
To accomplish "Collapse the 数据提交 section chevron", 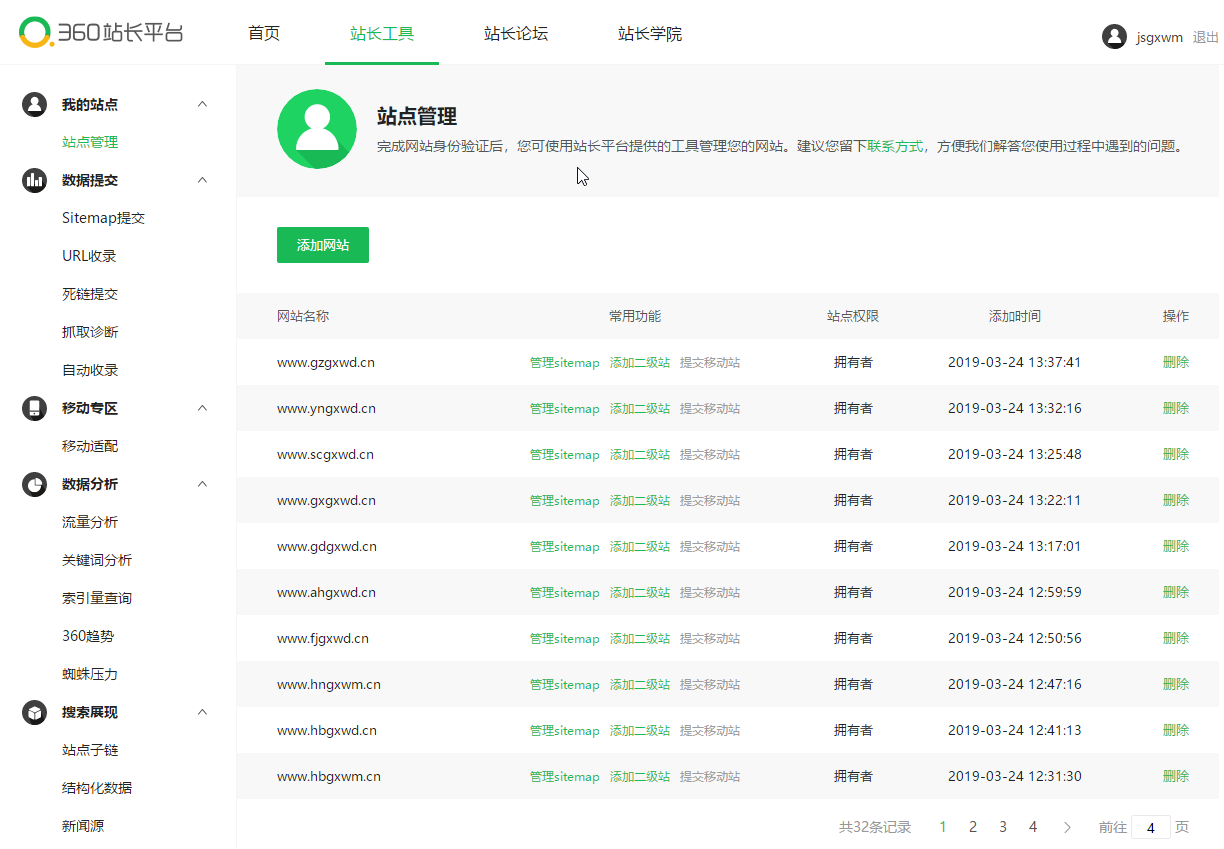I will point(203,180).
